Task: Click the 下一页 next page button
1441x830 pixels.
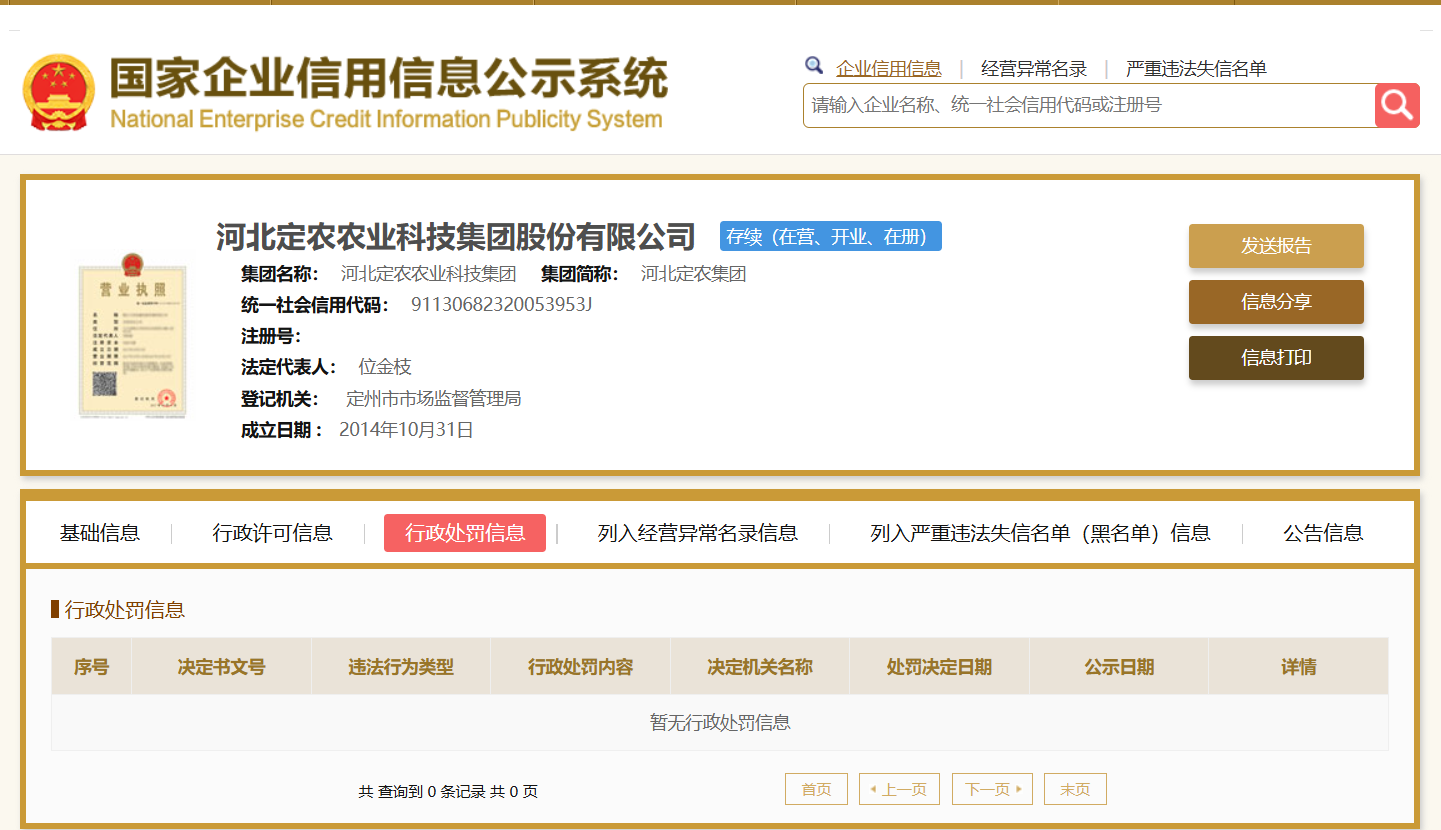Action: click(992, 789)
